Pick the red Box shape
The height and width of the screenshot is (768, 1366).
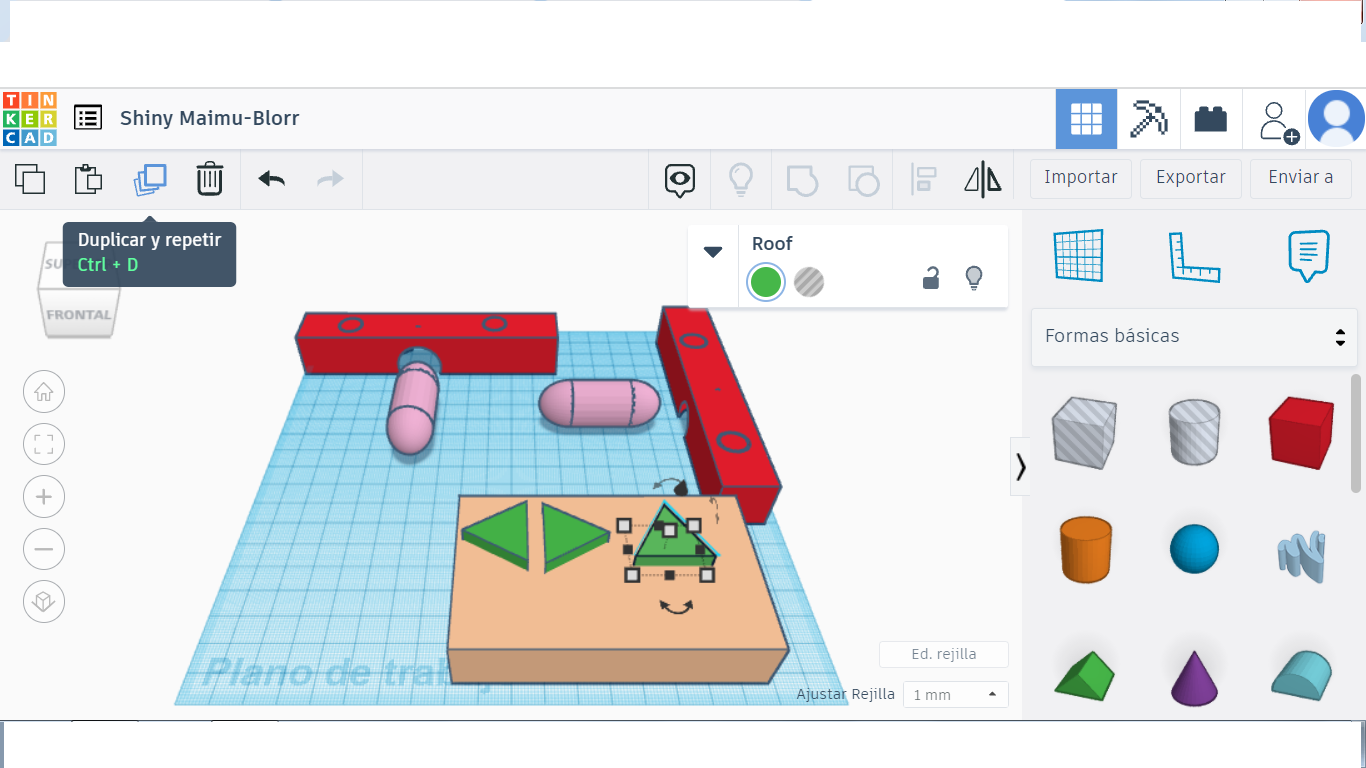tap(1301, 432)
